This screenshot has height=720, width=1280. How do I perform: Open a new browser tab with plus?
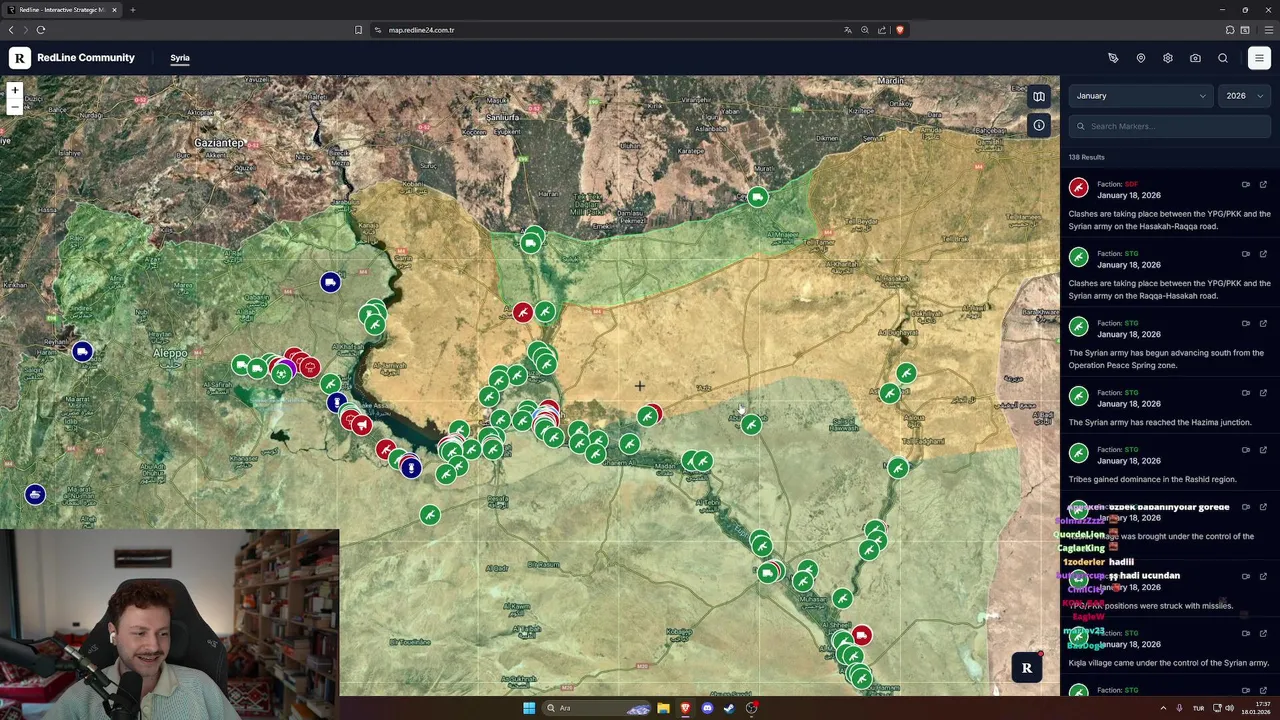click(x=132, y=10)
